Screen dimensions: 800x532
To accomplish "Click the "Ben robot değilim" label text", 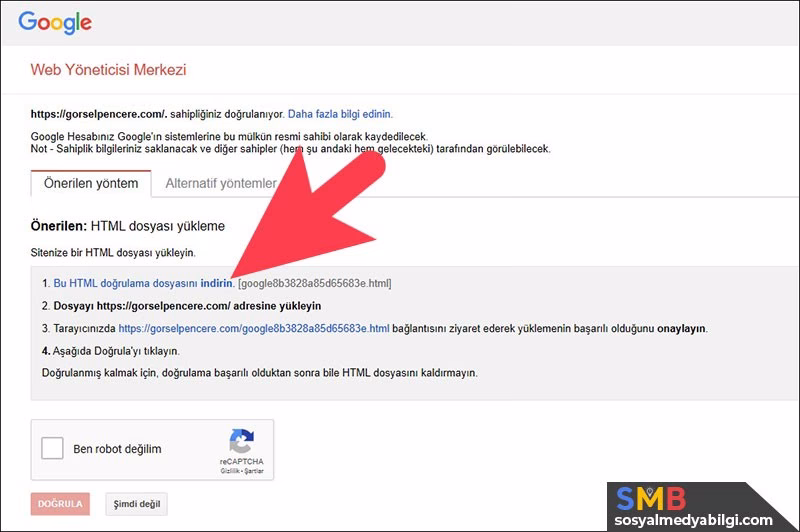I will [117, 449].
